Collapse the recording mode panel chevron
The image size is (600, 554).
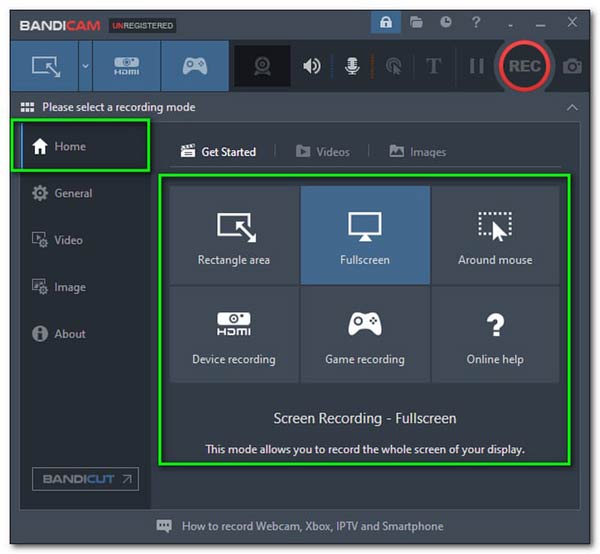[x=572, y=108]
